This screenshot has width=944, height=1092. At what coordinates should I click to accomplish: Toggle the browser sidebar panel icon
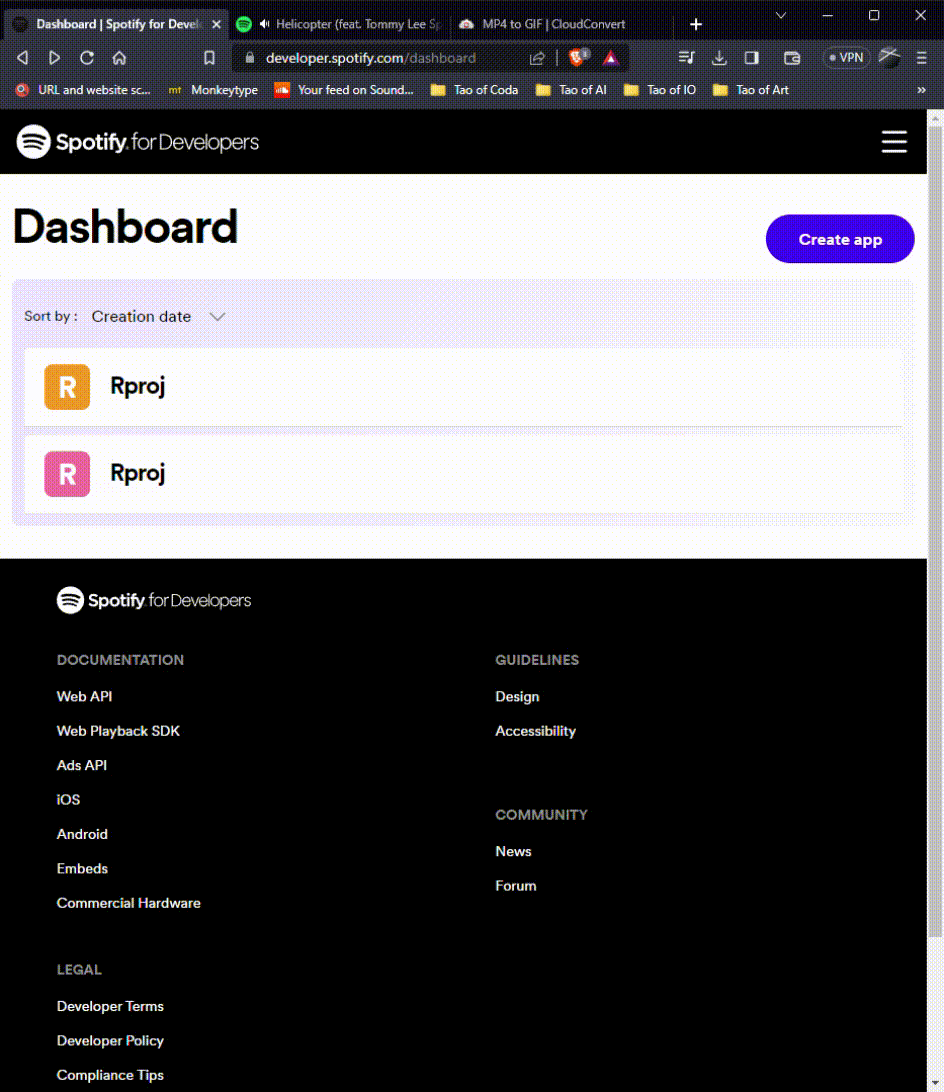pyautogui.click(x=751, y=58)
